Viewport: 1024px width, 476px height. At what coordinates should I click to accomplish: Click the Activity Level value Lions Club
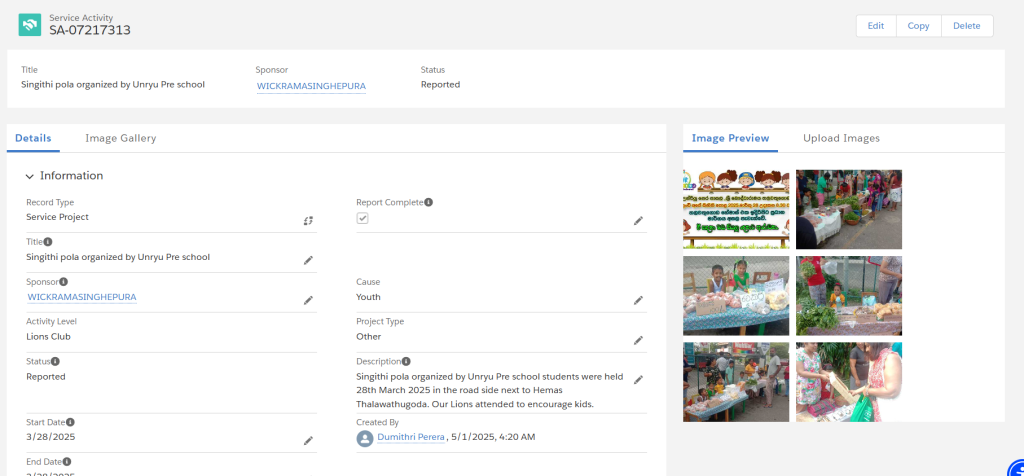(x=48, y=337)
